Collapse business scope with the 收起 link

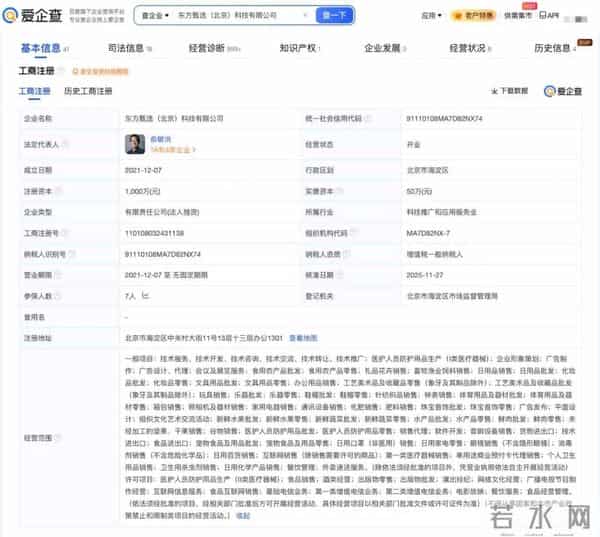[x=243, y=516]
